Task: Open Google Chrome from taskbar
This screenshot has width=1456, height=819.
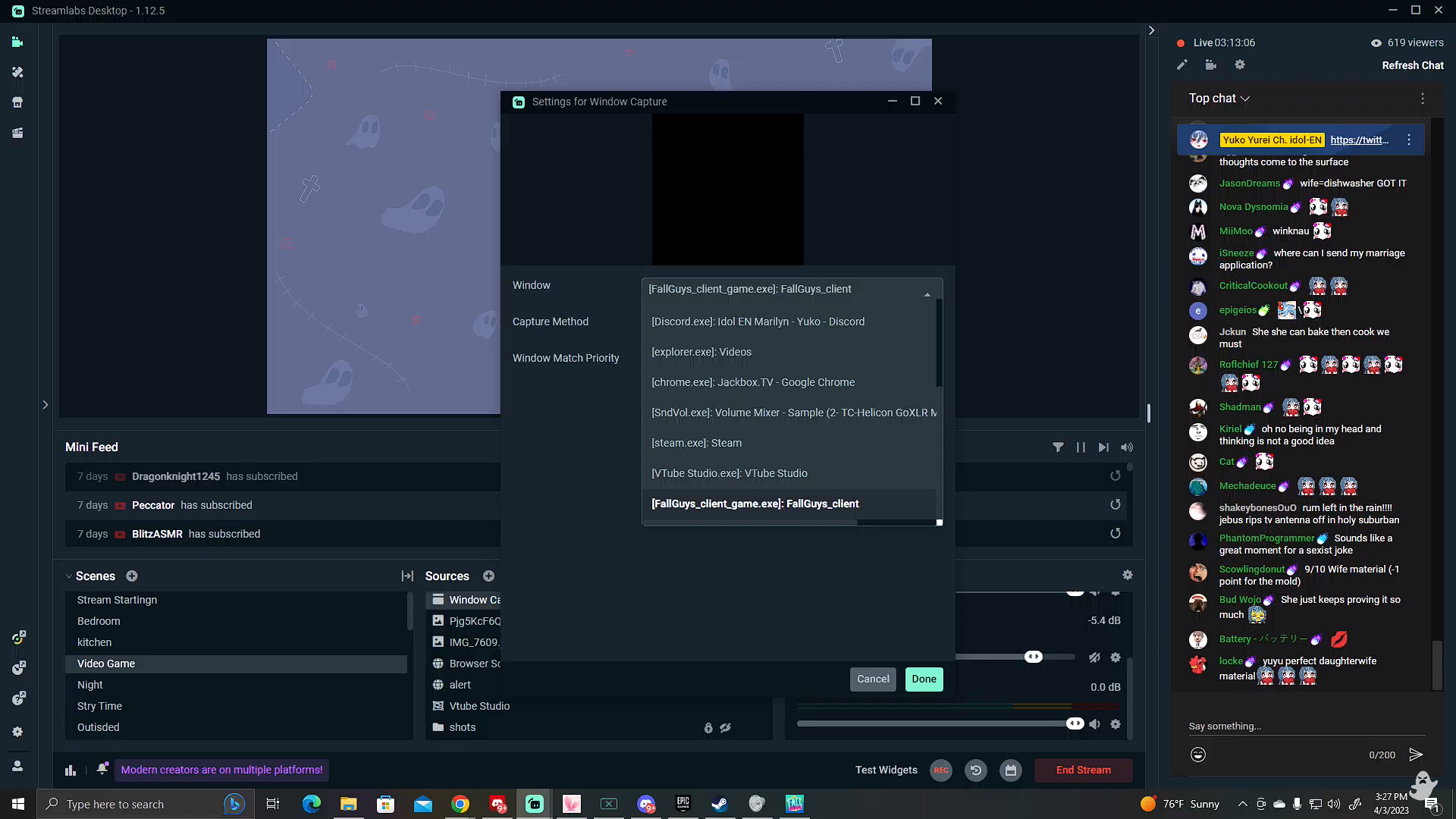Action: (x=460, y=804)
